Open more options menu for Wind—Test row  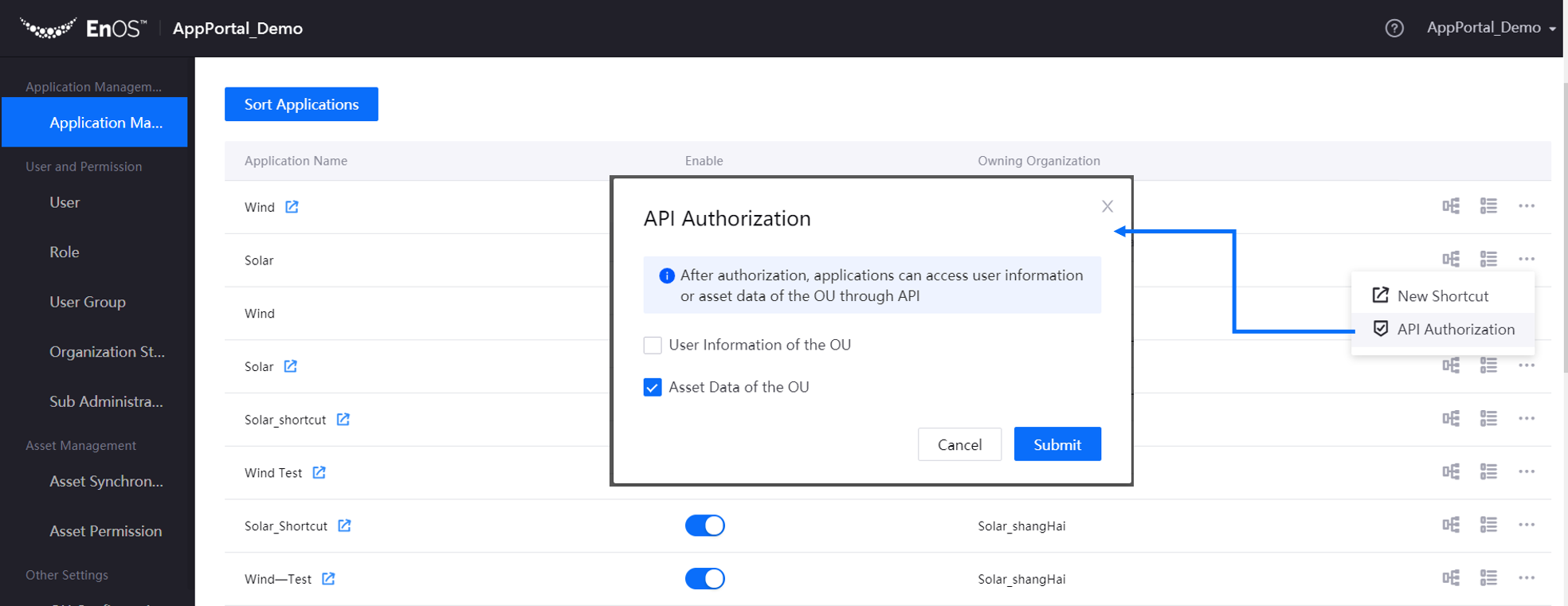tap(1526, 578)
